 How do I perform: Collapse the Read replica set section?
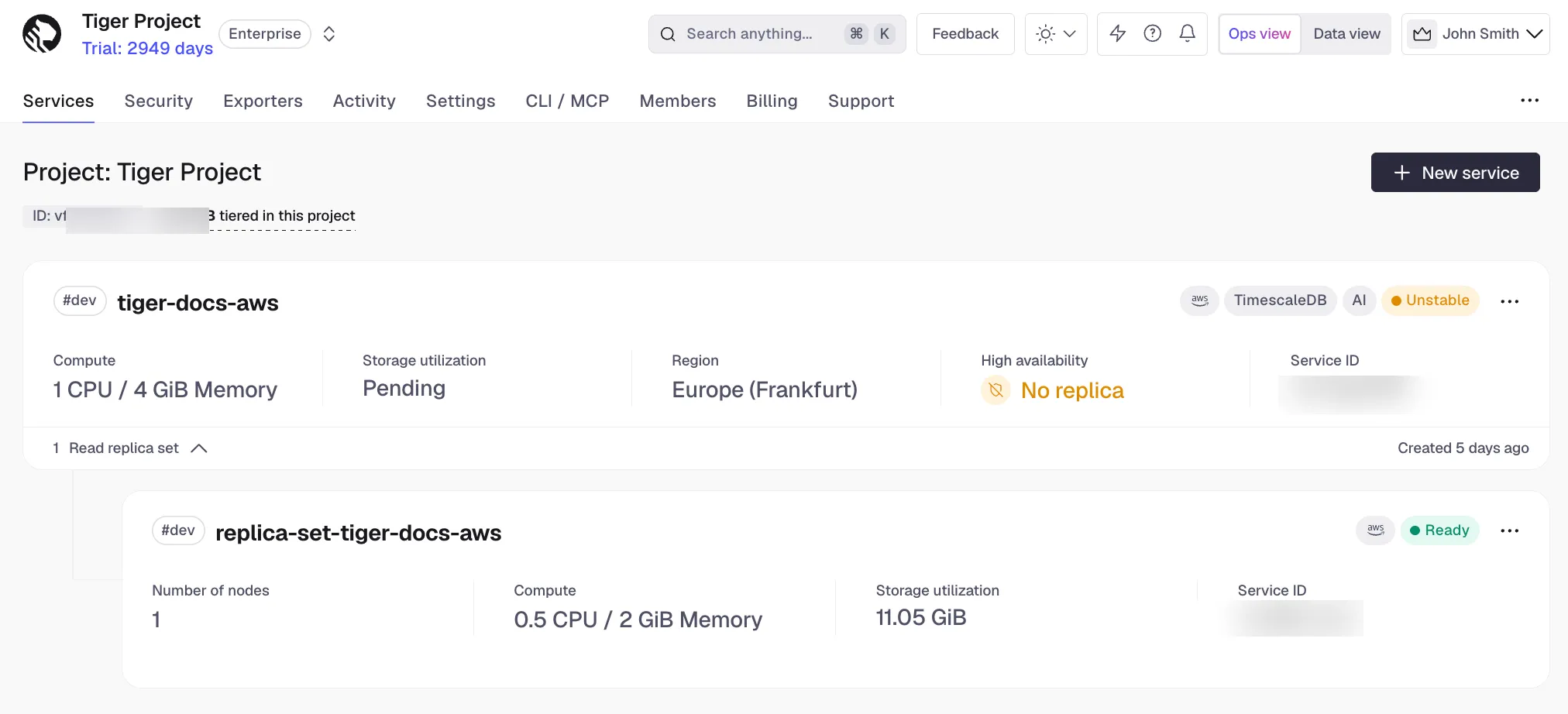(199, 448)
